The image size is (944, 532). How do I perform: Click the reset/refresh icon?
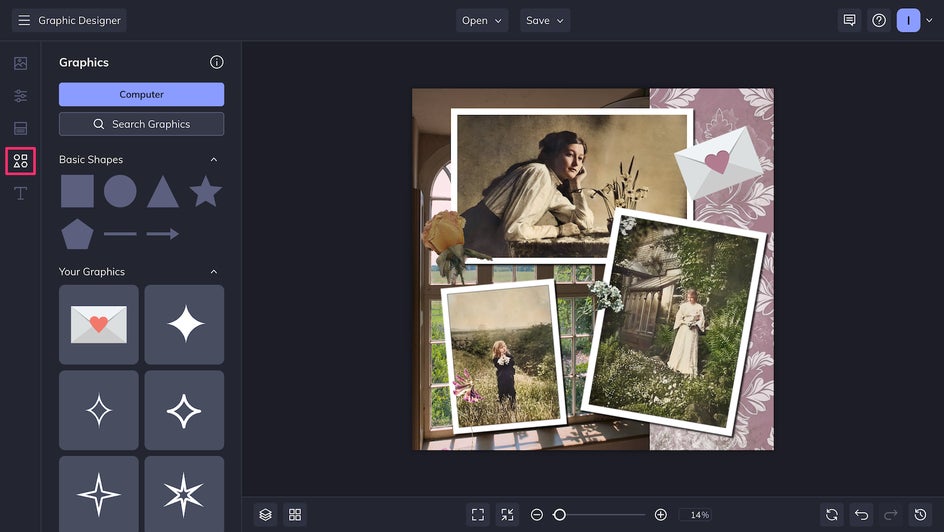[x=832, y=515]
